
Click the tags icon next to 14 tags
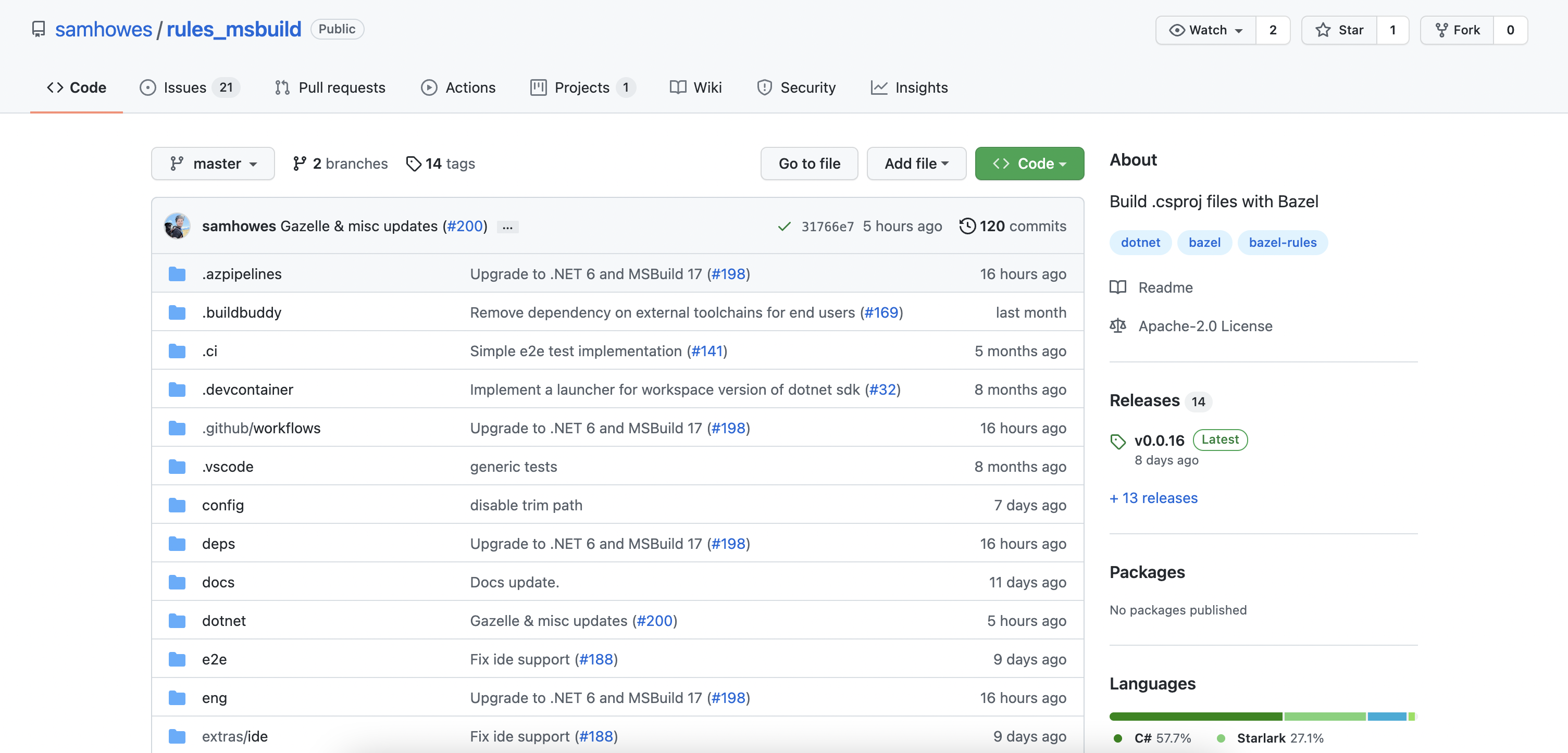click(x=413, y=164)
